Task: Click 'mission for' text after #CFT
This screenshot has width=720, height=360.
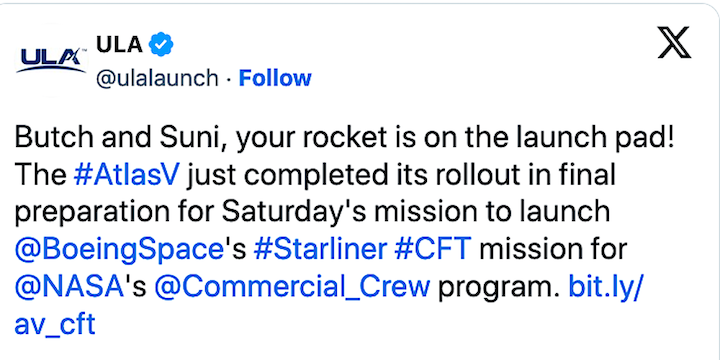Action: pyautogui.click(x=553, y=250)
